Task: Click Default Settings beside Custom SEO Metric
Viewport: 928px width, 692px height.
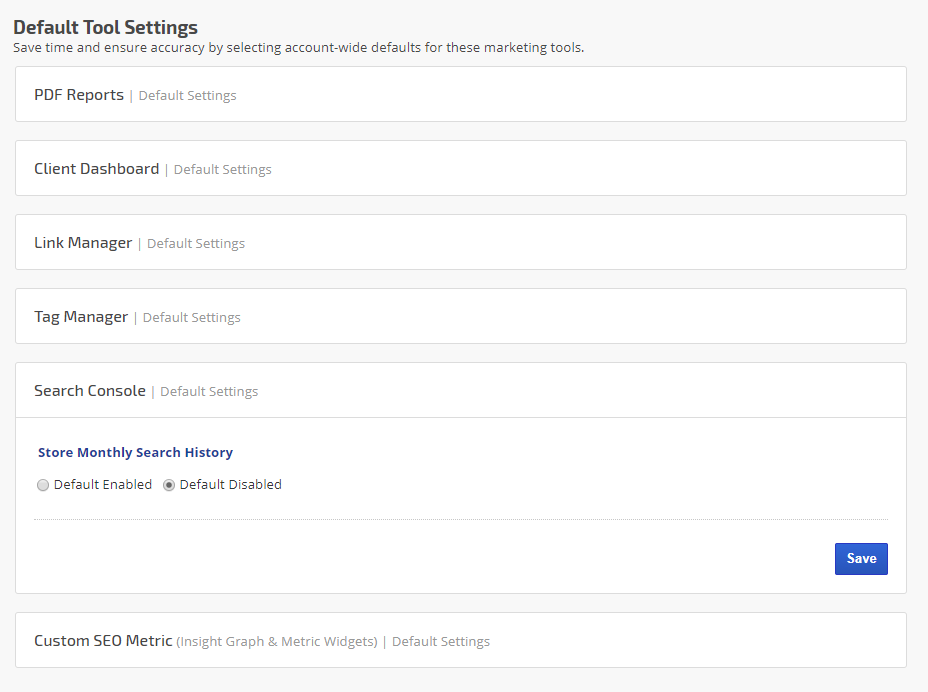Action: 440,642
